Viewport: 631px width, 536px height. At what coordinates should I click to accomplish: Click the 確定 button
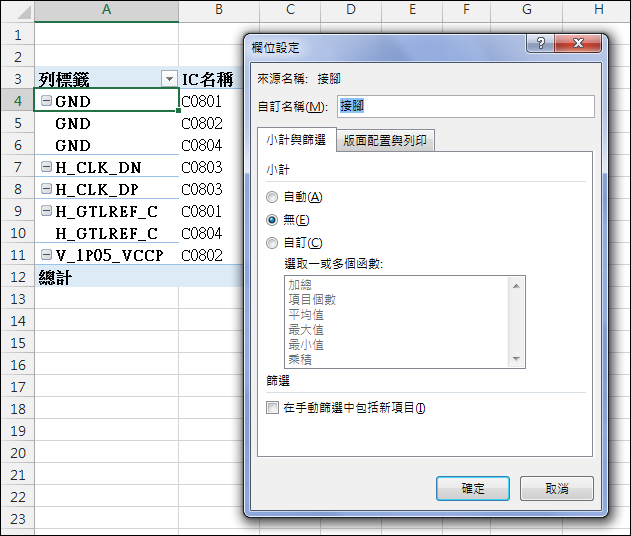[x=473, y=489]
